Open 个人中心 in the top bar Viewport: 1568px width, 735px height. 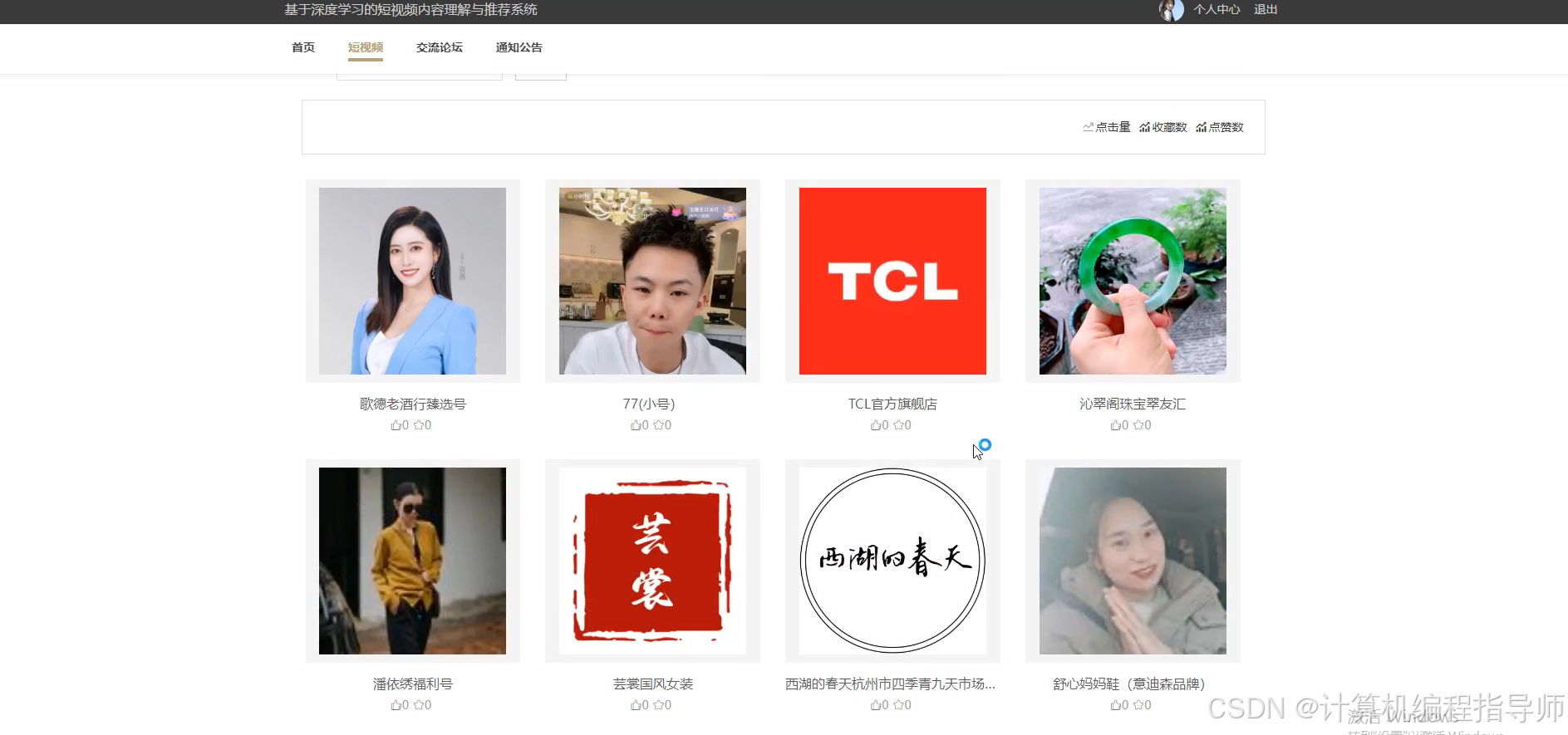click(x=1217, y=9)
